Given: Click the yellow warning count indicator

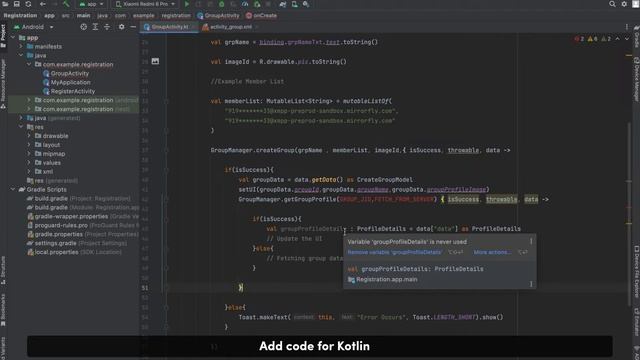Looking at the screenshot, I should pyautogui.click(x=593, y=39).
